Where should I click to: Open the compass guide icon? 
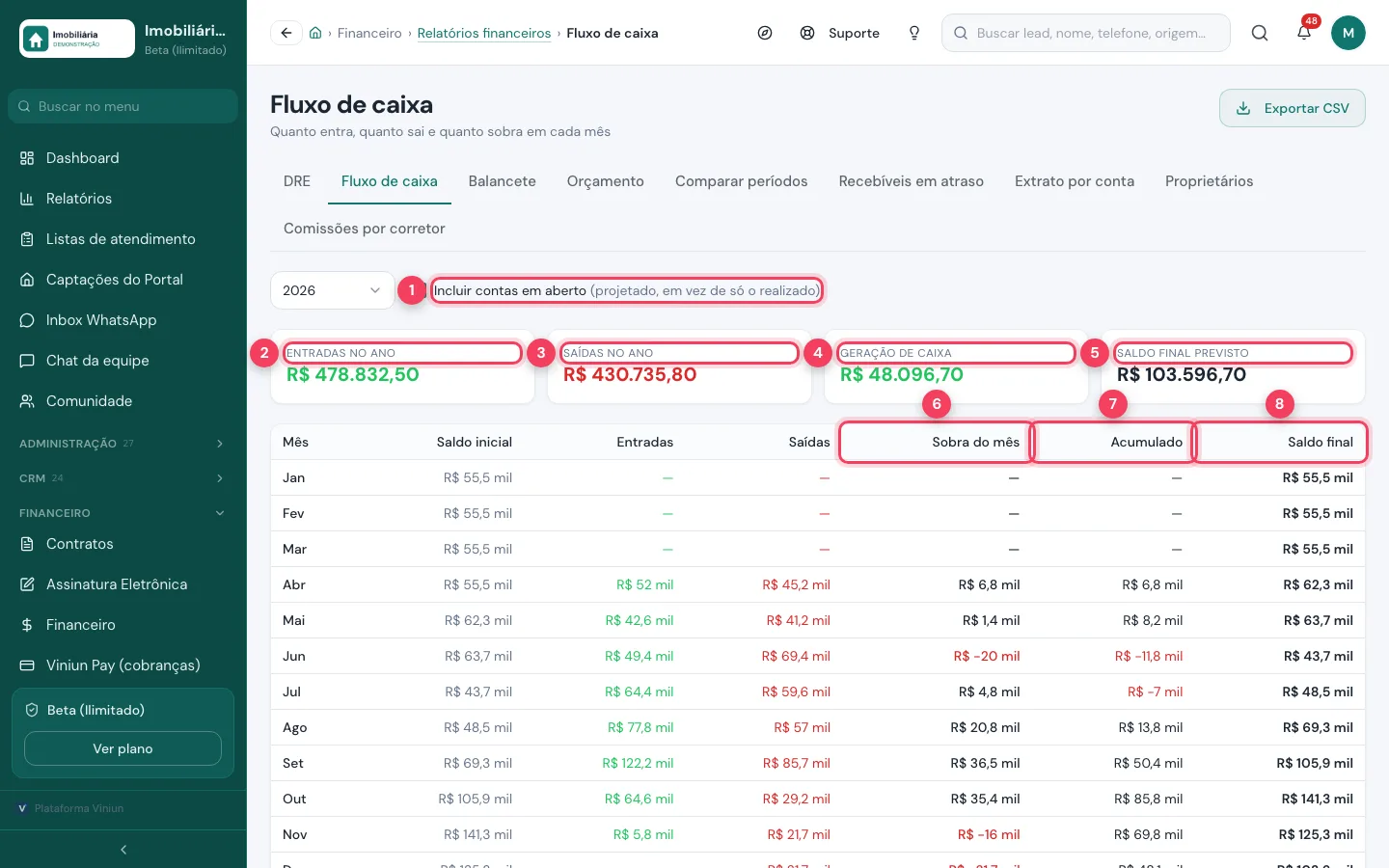[765, 33]
